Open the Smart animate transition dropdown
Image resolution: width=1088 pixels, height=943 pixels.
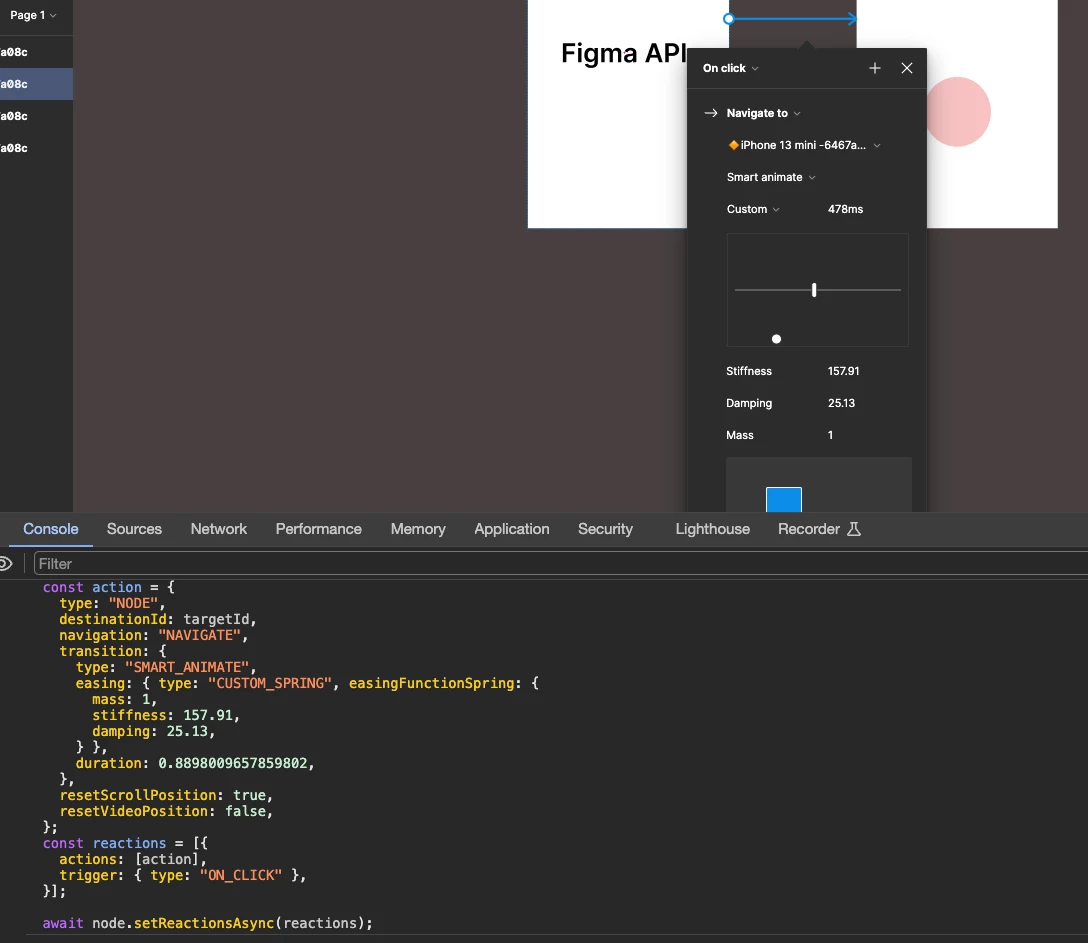771,177
